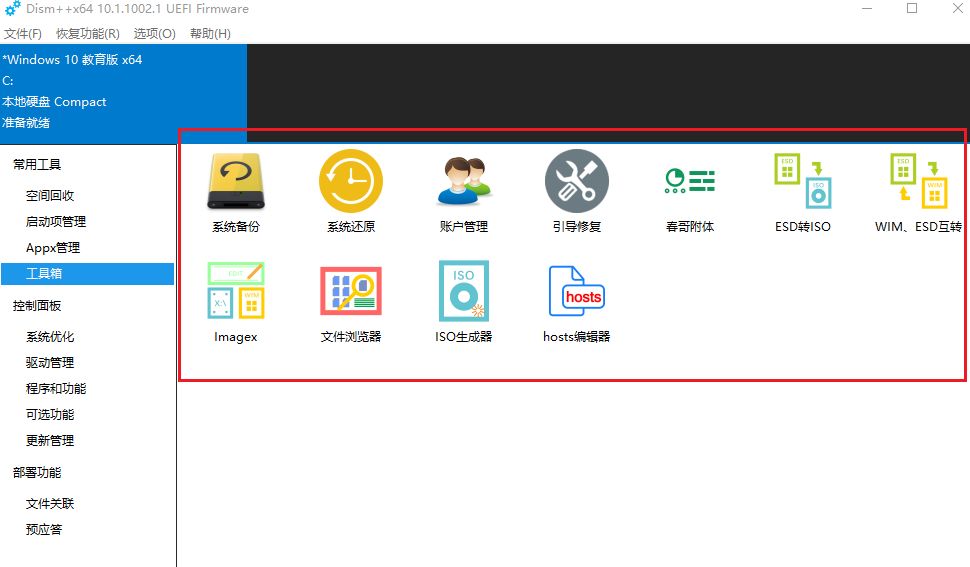970x567 pixels.
Task: Maximize the Dism++ window
Action: click(912, 9)
